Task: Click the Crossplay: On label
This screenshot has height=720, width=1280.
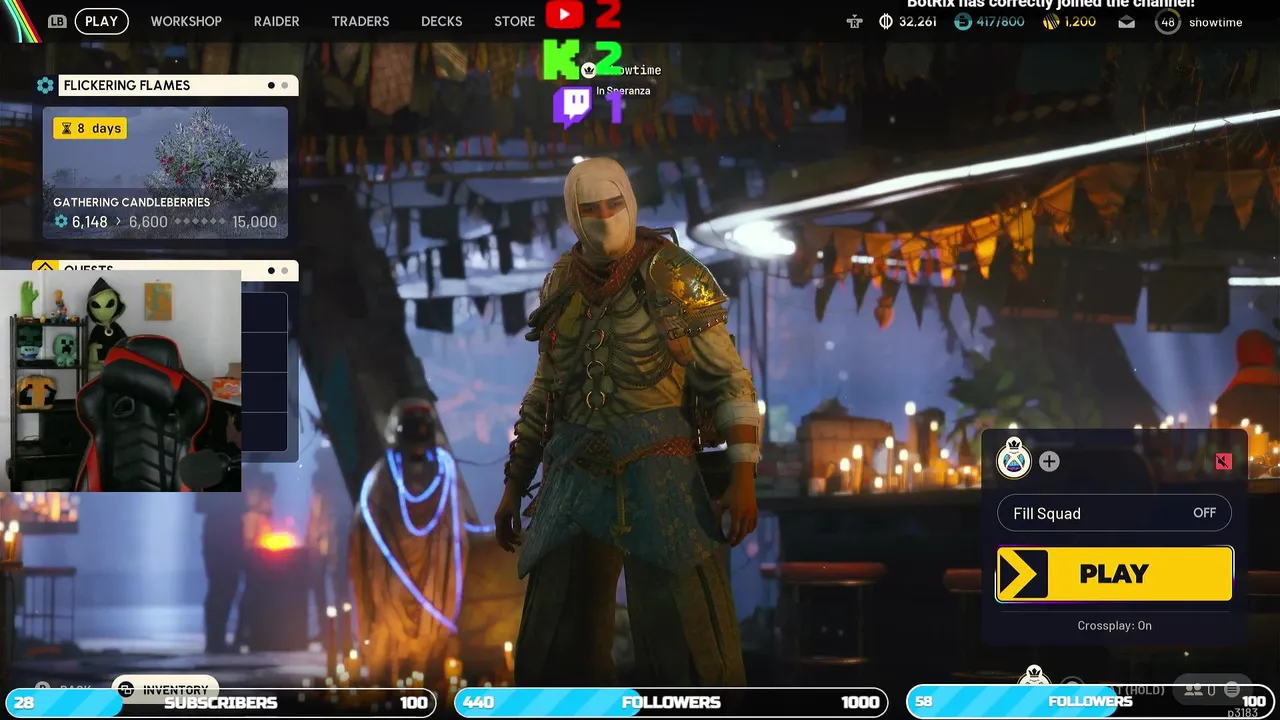Action: [x=1114, y=625]
